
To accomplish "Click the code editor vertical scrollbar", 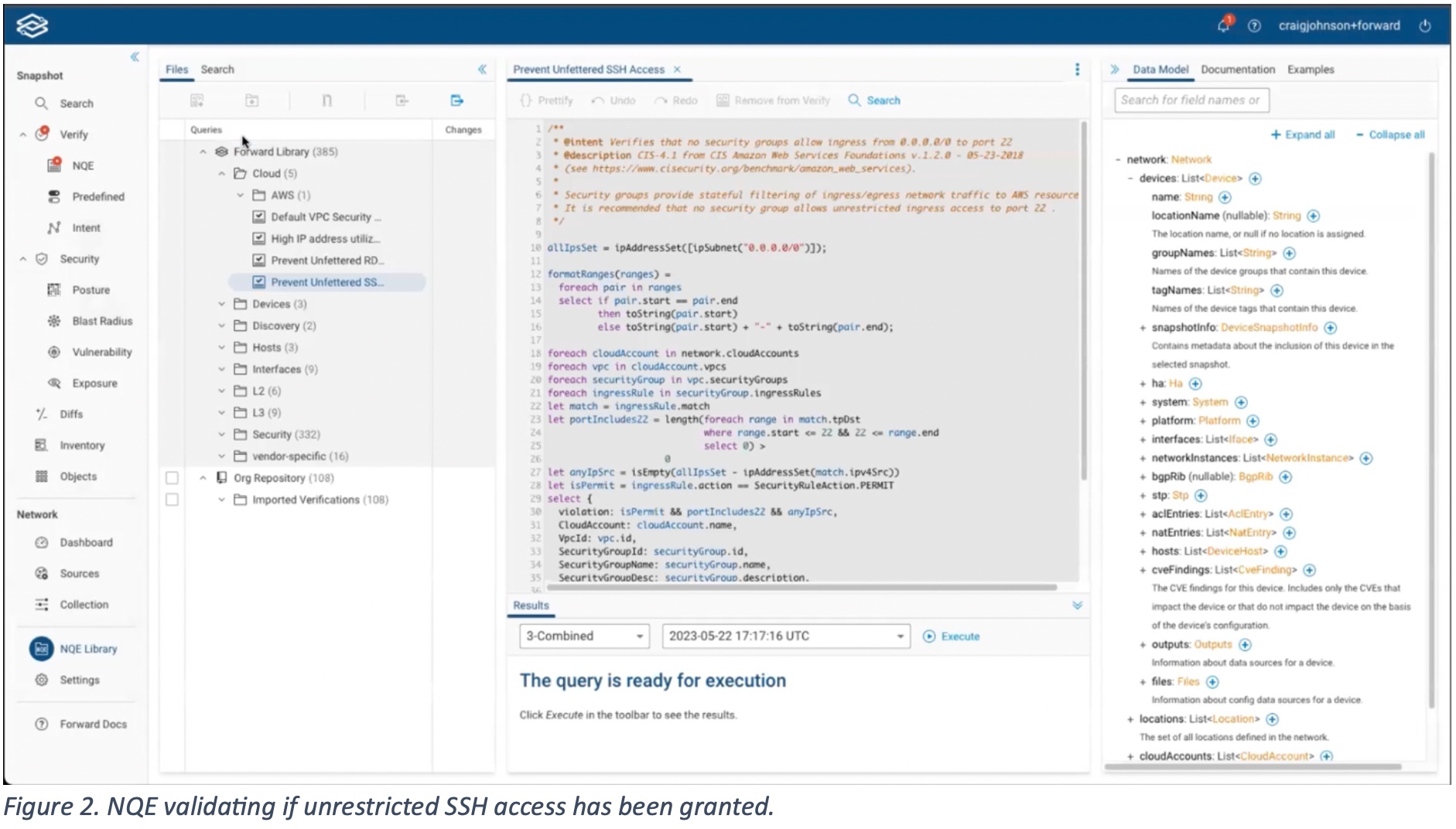I will 1083,300.
